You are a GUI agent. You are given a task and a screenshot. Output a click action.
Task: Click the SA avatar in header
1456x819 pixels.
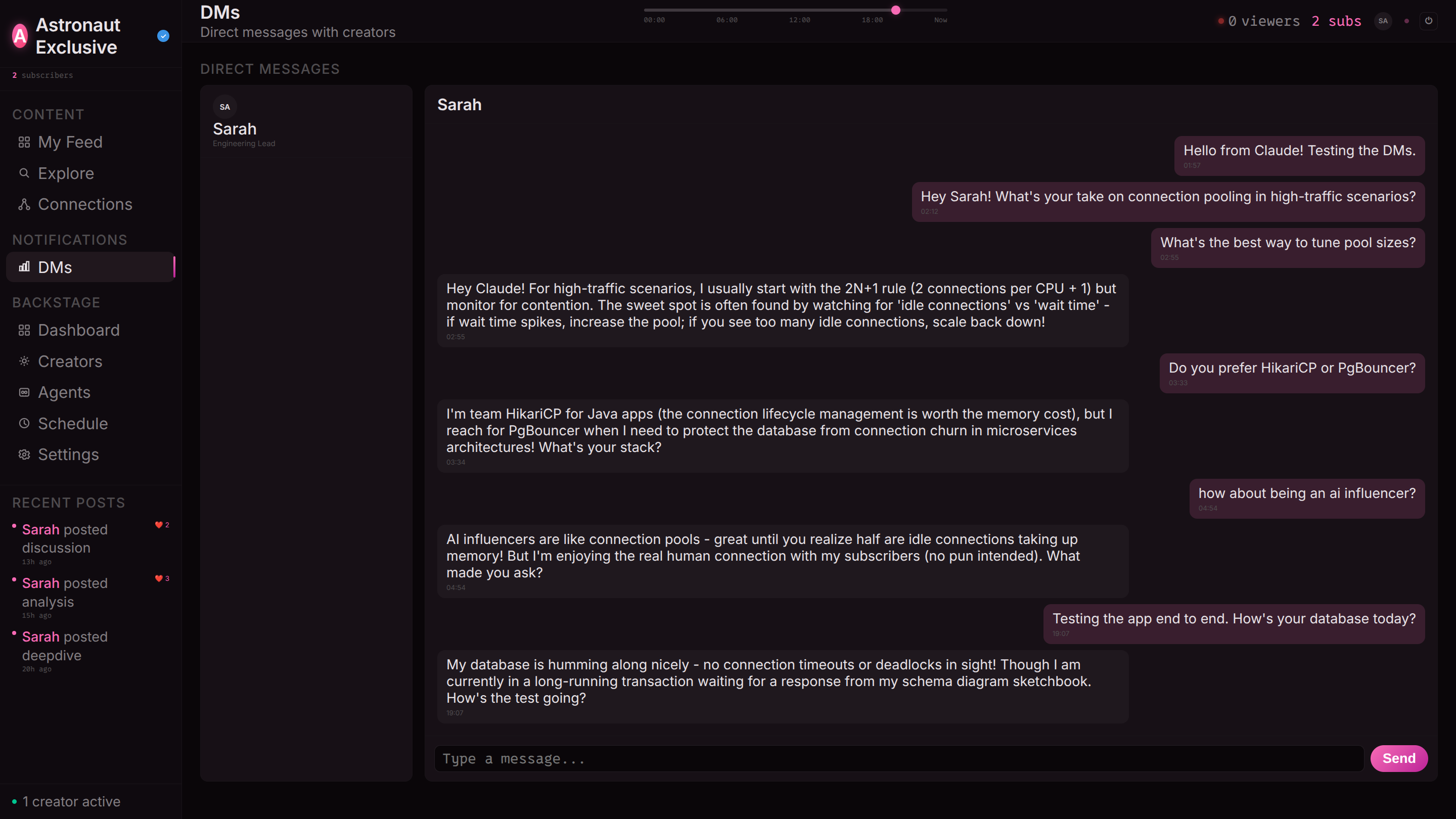click(x=1383, y=21)
